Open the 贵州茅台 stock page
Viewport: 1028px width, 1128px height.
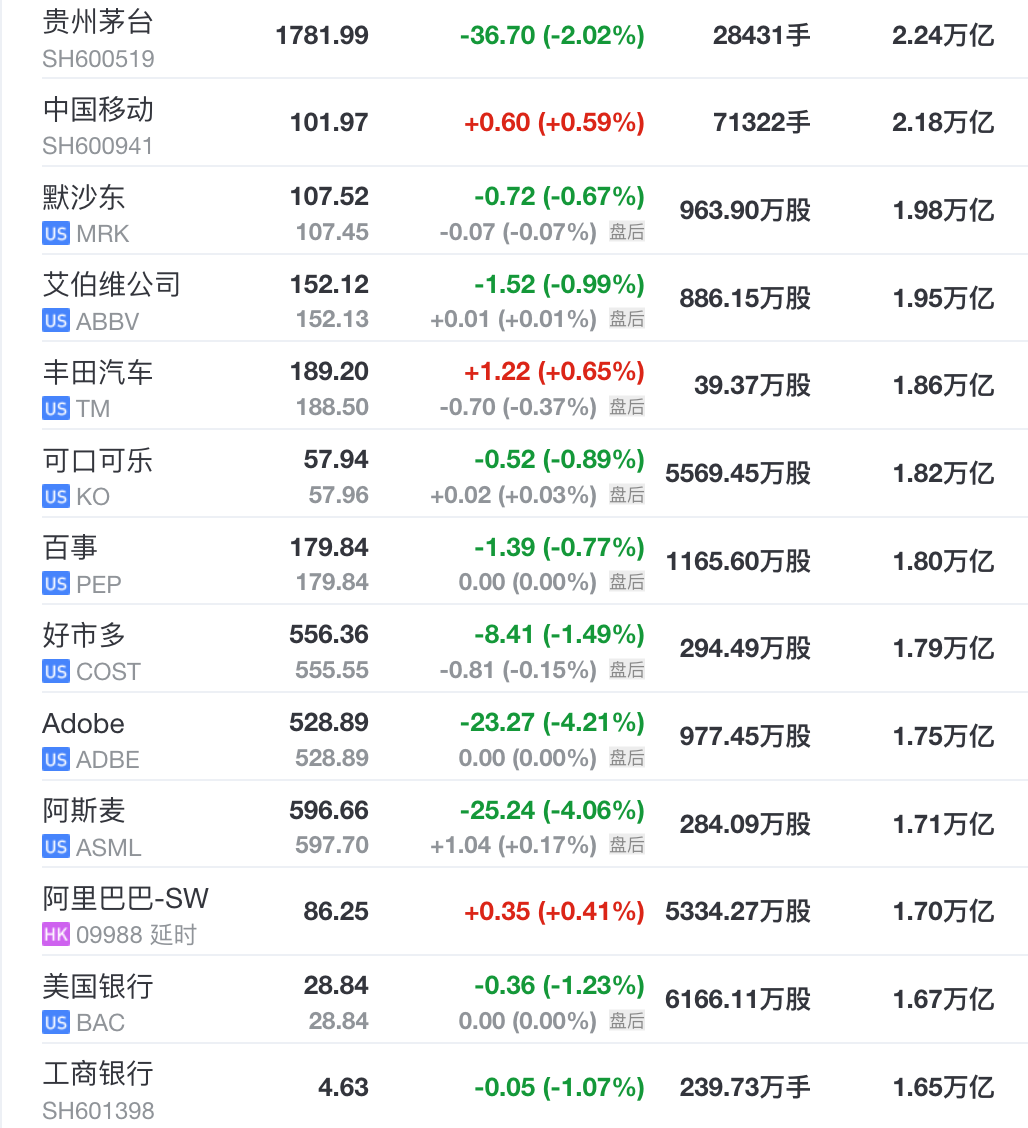[x=98, y=21]
